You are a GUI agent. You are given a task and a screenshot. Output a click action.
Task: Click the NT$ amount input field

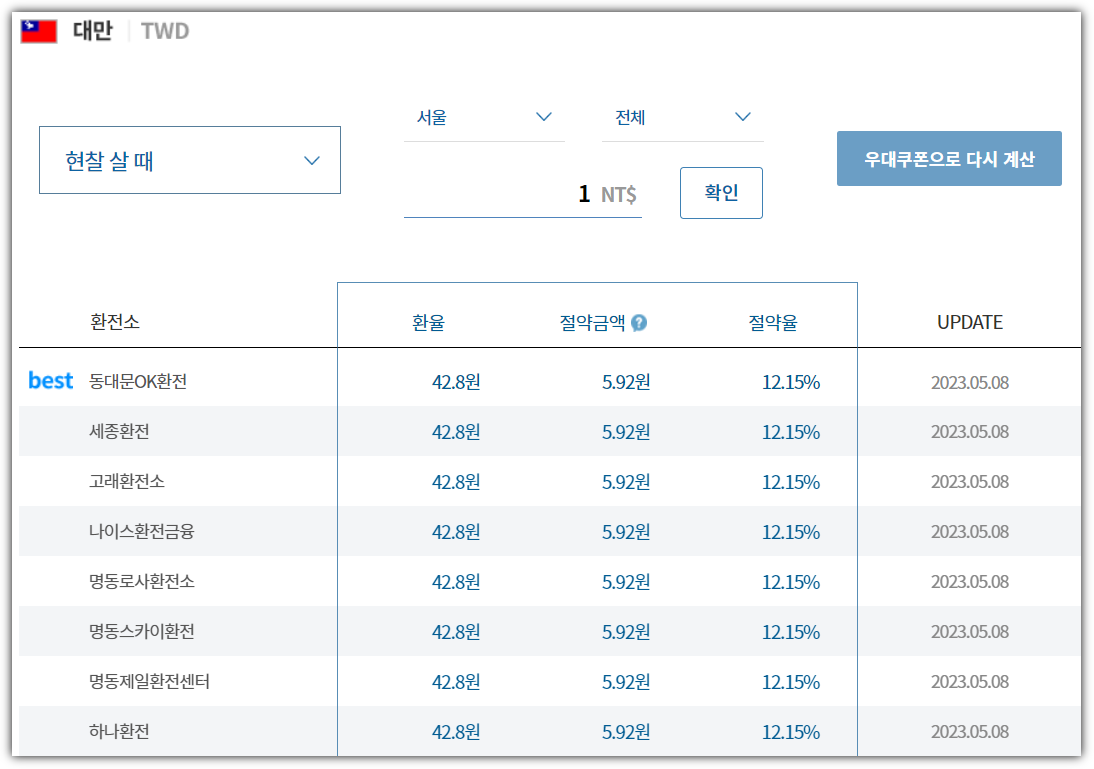(x=523, y=193)
